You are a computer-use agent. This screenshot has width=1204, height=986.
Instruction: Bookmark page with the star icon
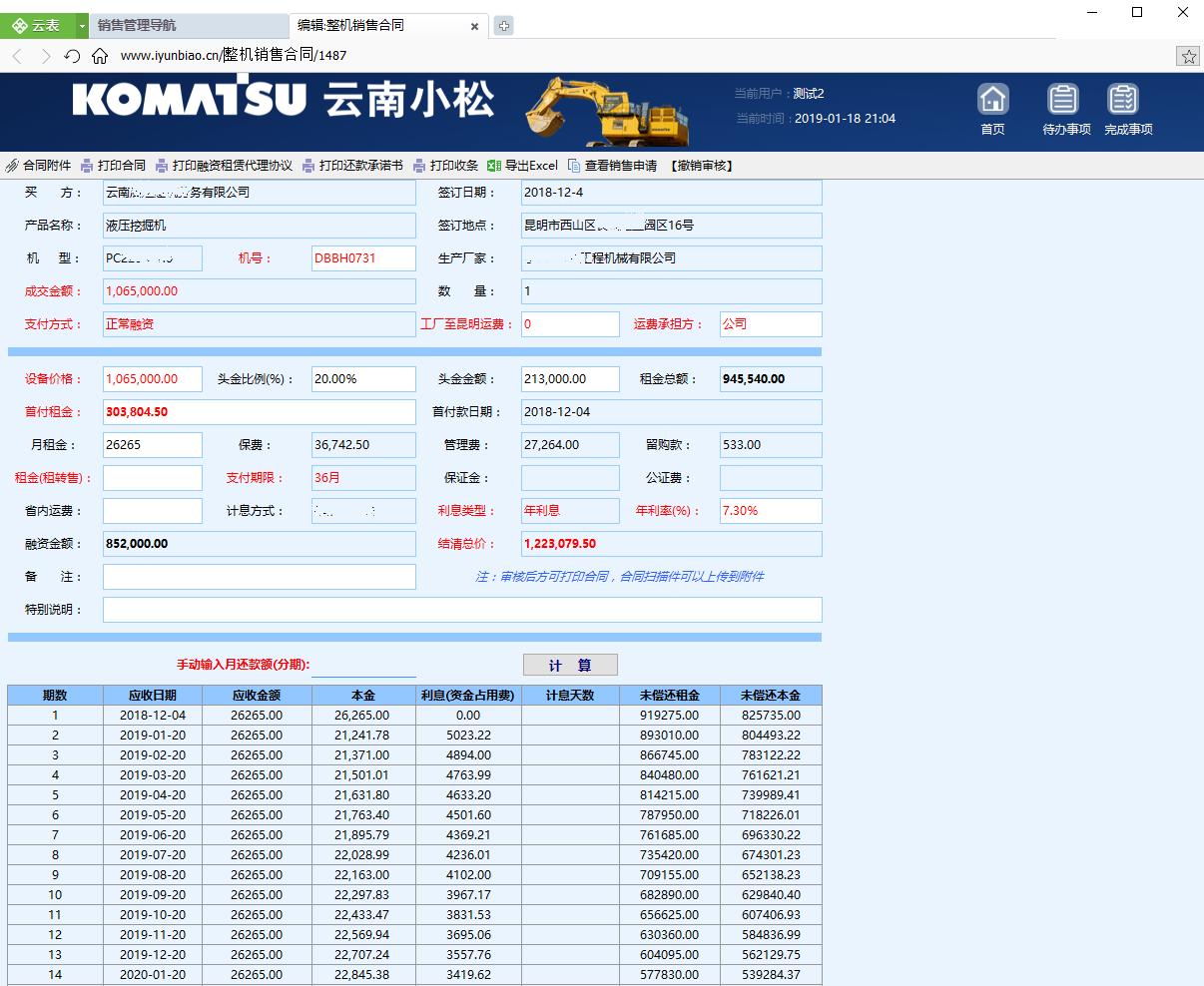(1188, 56)
